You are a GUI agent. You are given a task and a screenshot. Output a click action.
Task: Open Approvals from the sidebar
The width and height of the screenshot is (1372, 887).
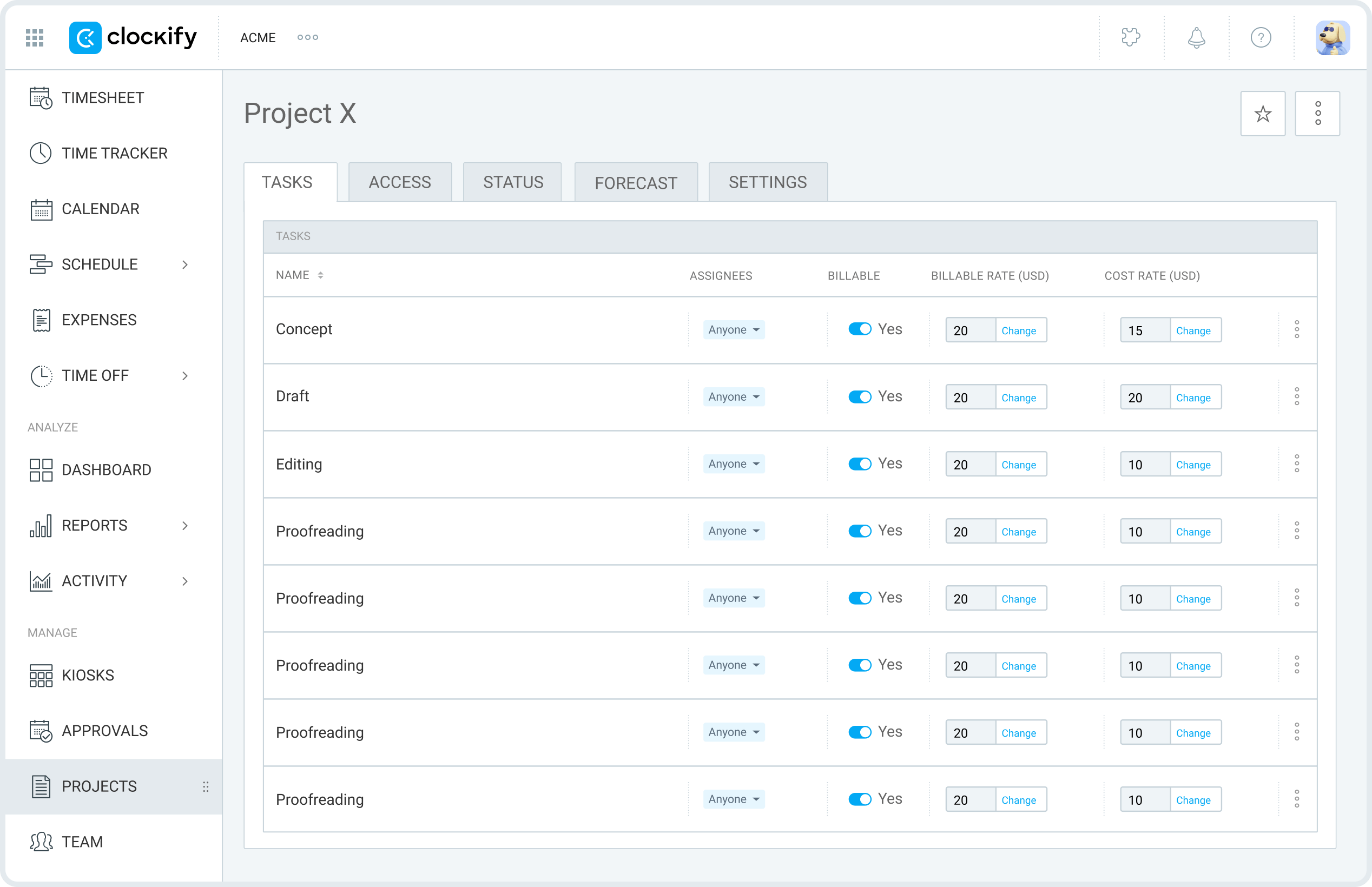pos(104,731)
